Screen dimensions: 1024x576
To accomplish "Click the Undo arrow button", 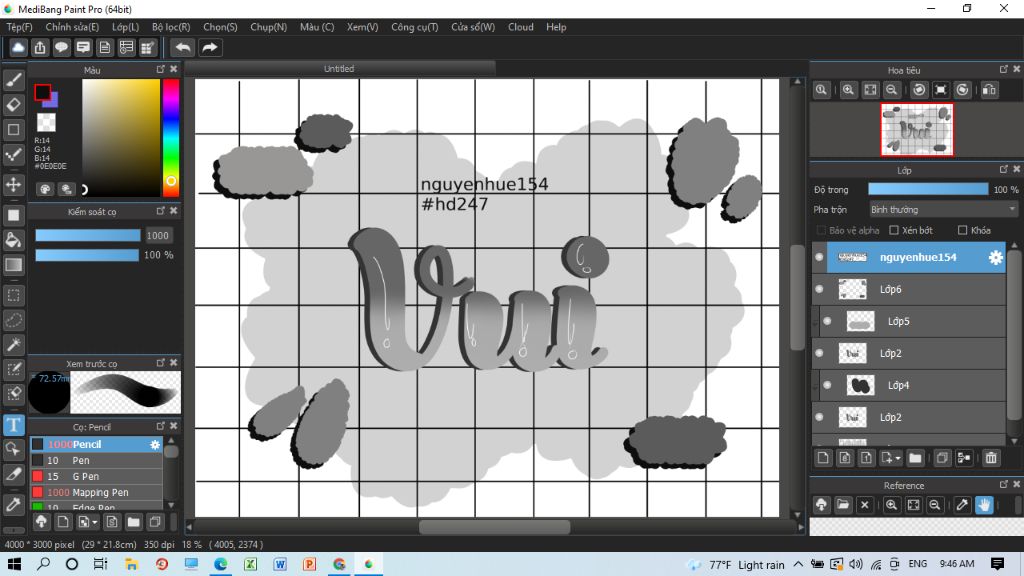I will point(184,48).
